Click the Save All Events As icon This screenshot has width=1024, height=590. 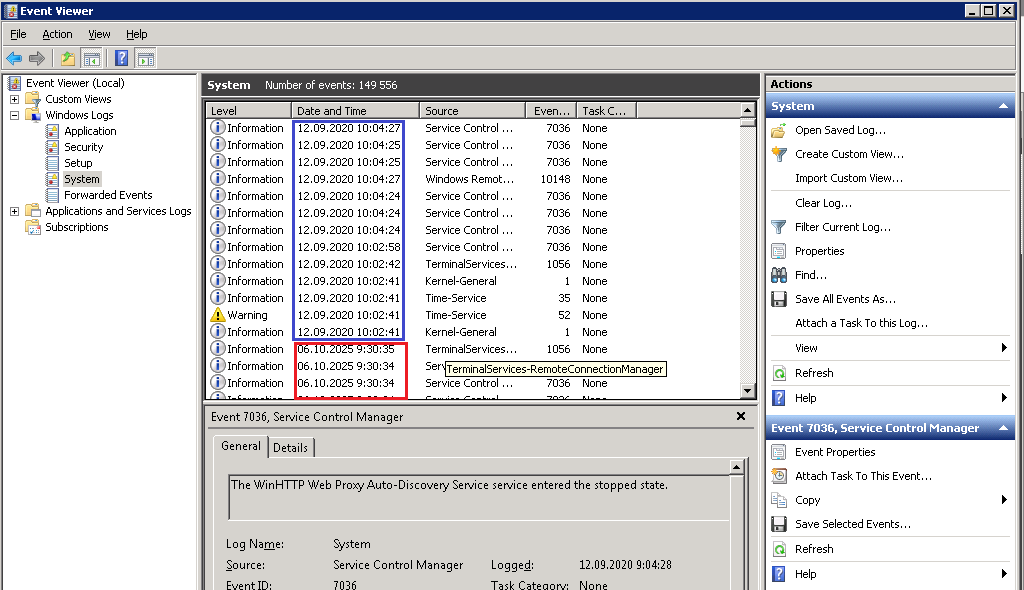point(778,298)
